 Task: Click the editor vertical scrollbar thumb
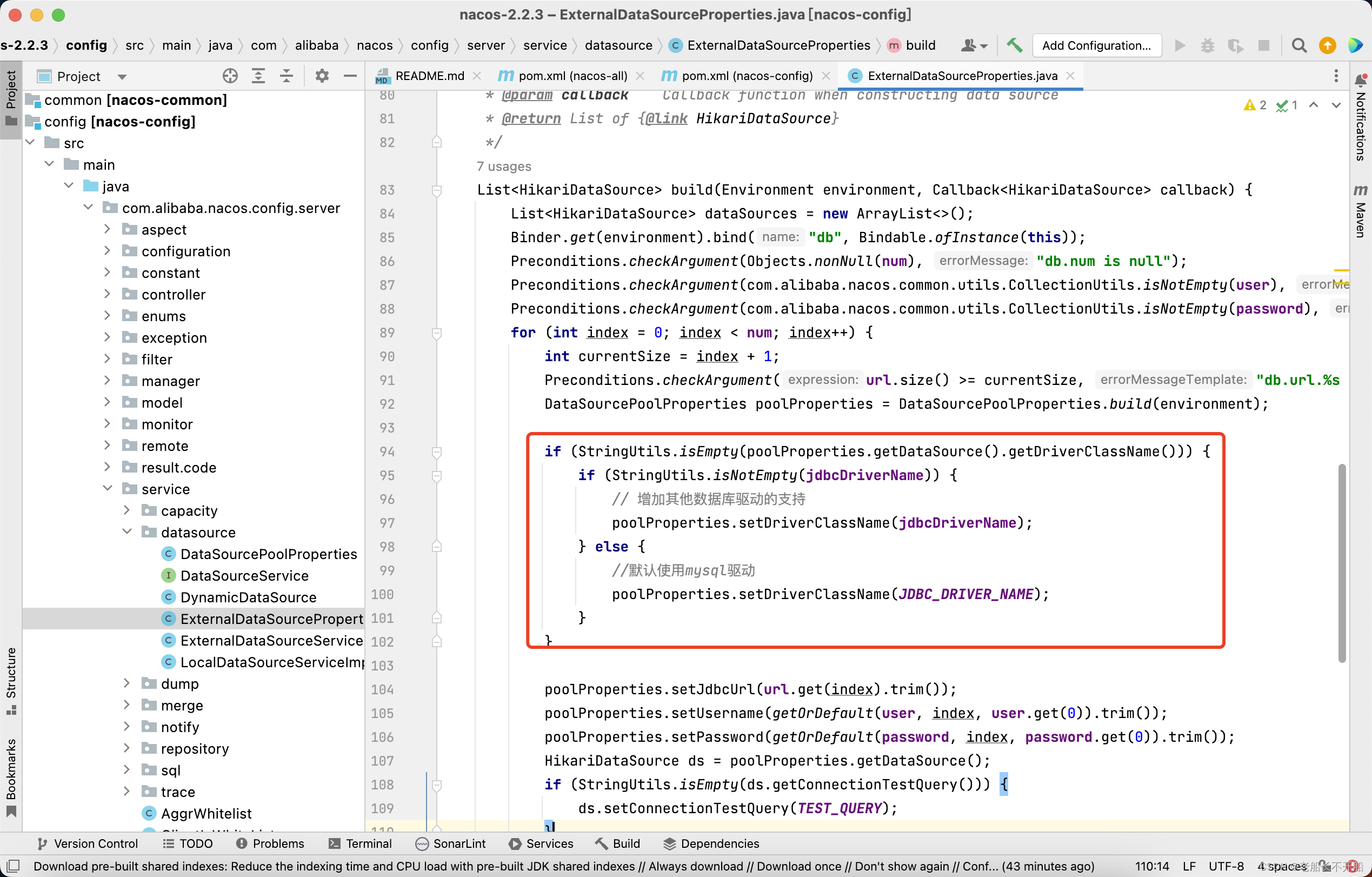pos(1342,563)
